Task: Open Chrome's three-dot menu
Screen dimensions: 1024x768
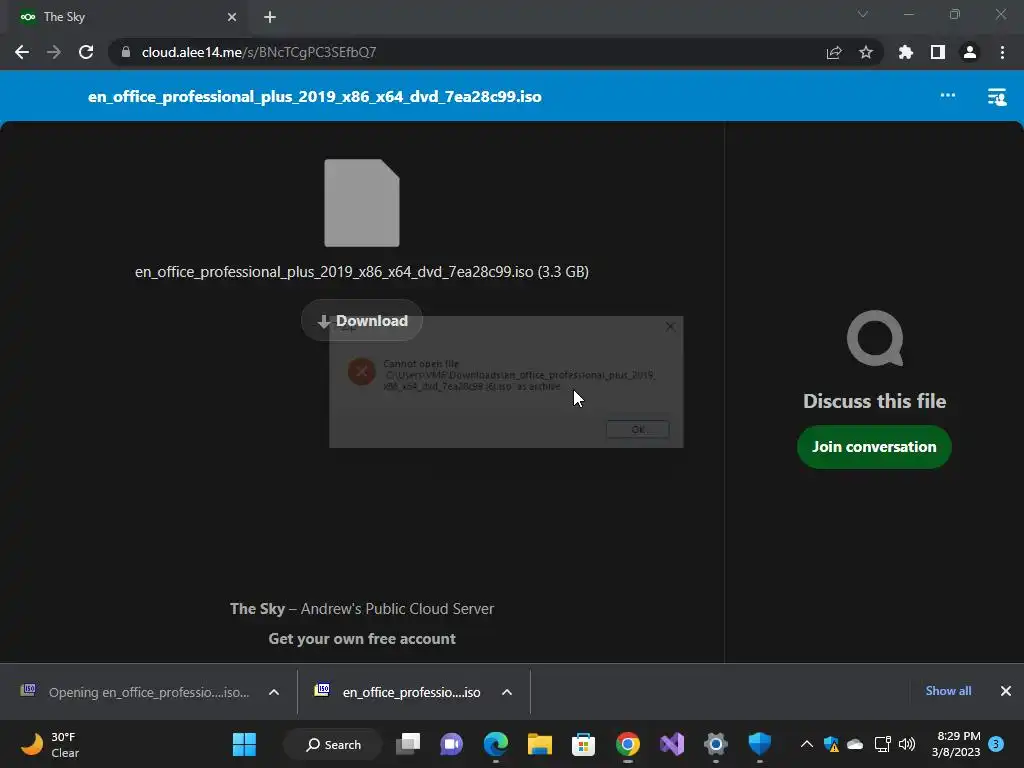Action: tap(1002, 52)
